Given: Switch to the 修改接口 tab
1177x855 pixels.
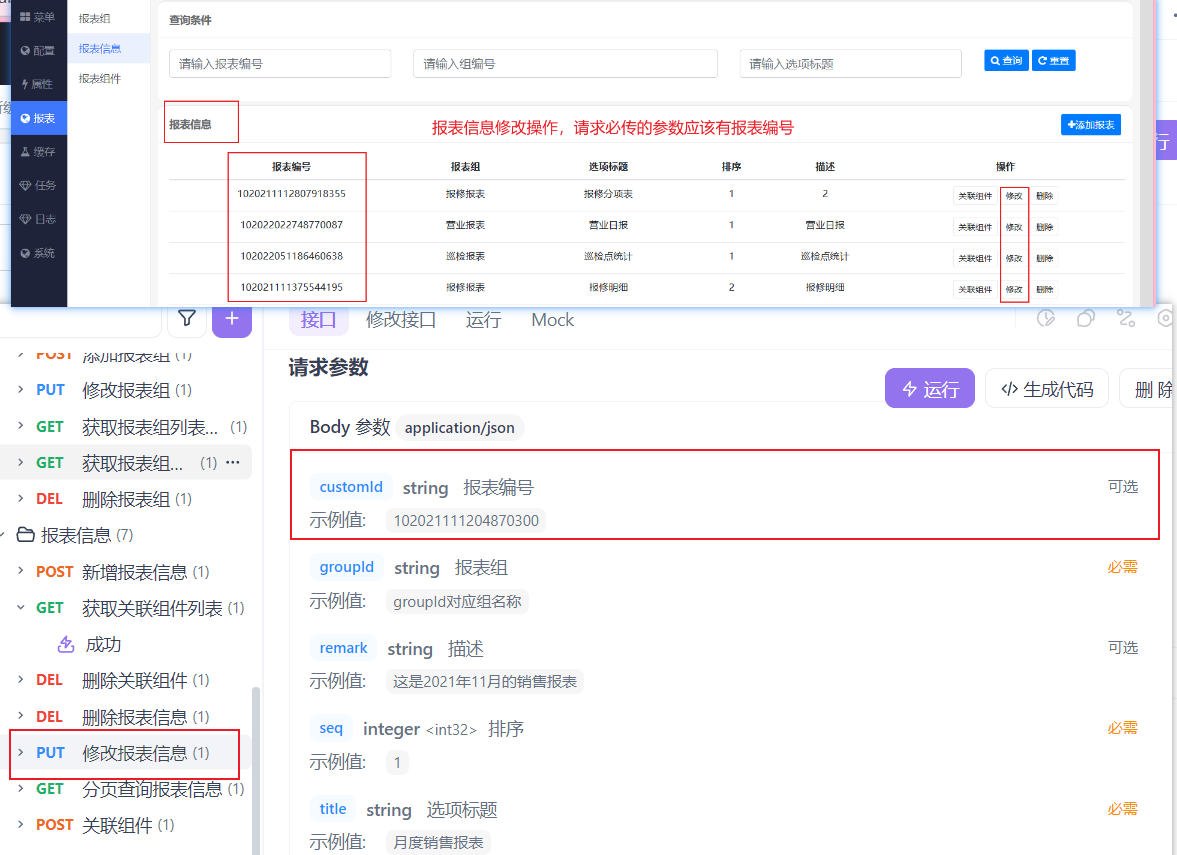Looking at the screenshot, I should pos(401,320).
